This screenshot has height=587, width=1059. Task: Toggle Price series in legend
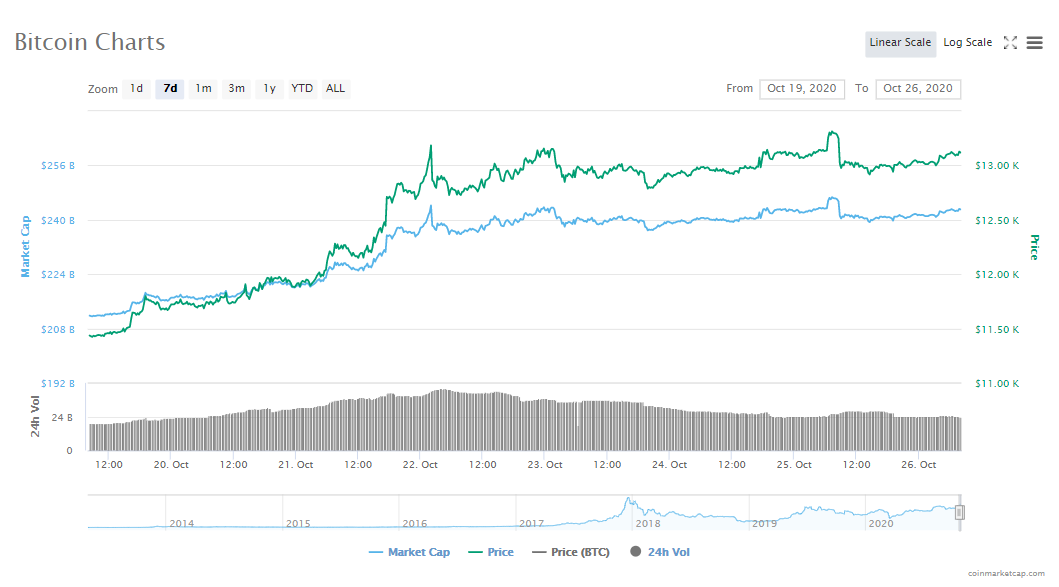491,552
